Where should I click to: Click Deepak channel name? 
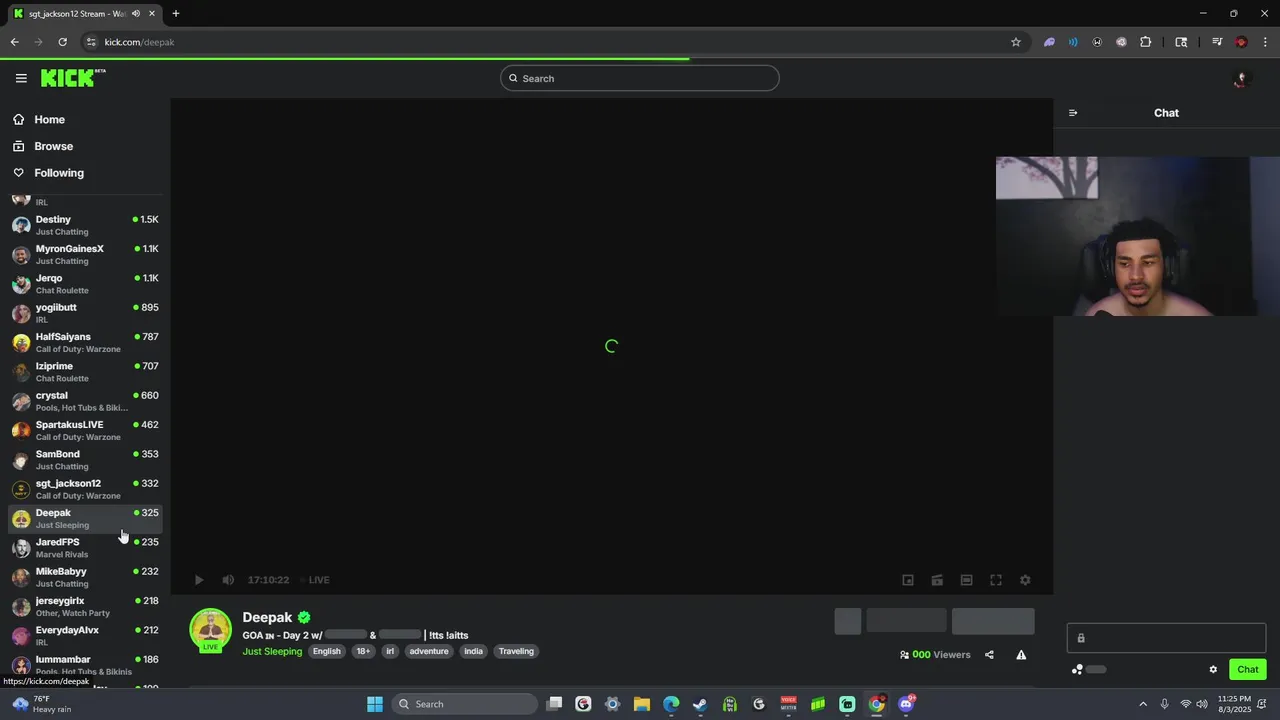(x=267, y=617)
